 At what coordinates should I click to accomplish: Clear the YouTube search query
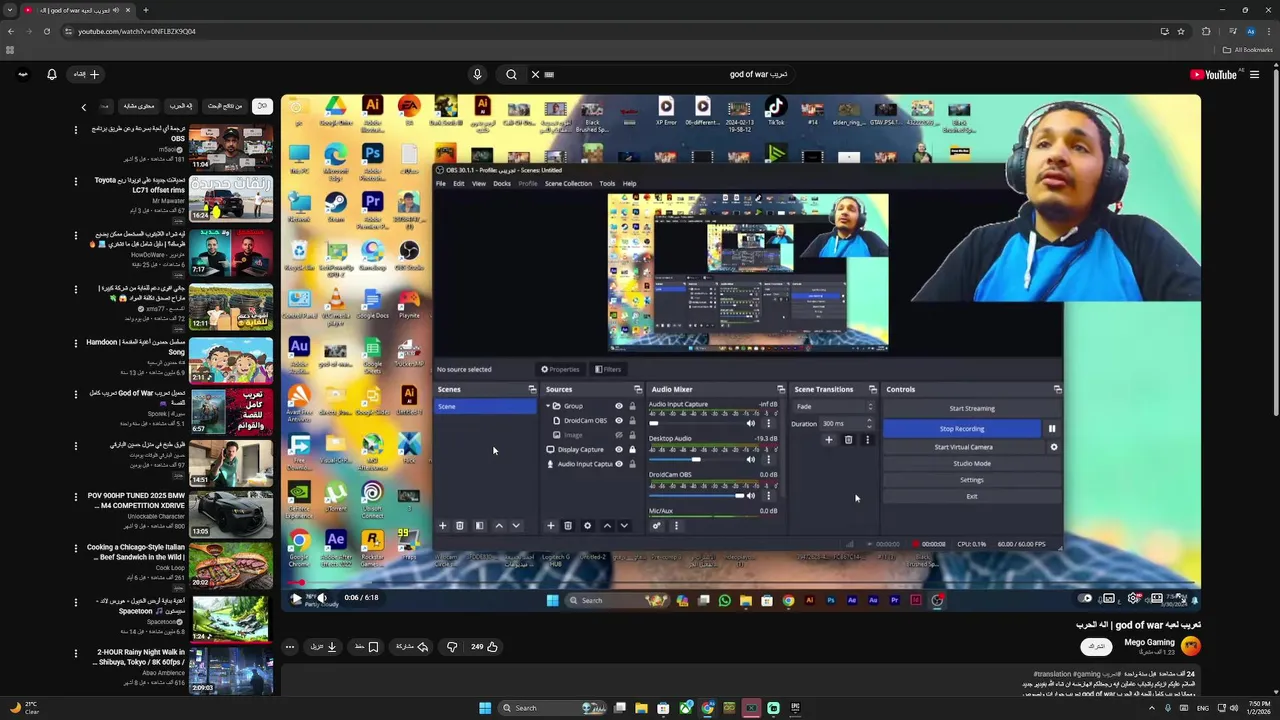tap(535, 74)
